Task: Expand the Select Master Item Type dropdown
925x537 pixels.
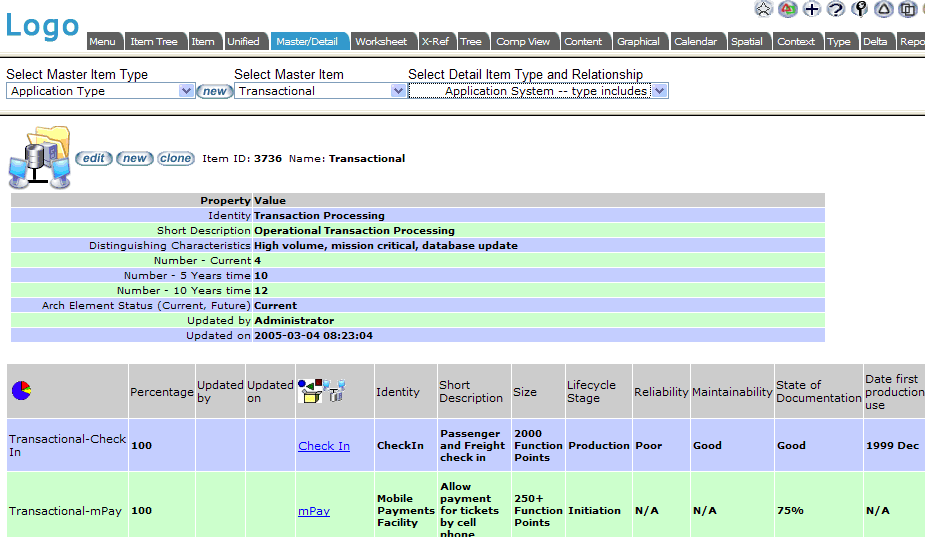Action: [x=186, y=91]
